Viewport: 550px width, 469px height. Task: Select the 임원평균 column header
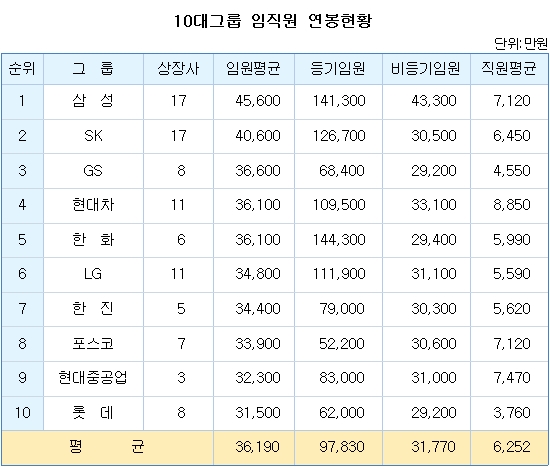pyautogui.click(x=254, y=69)
